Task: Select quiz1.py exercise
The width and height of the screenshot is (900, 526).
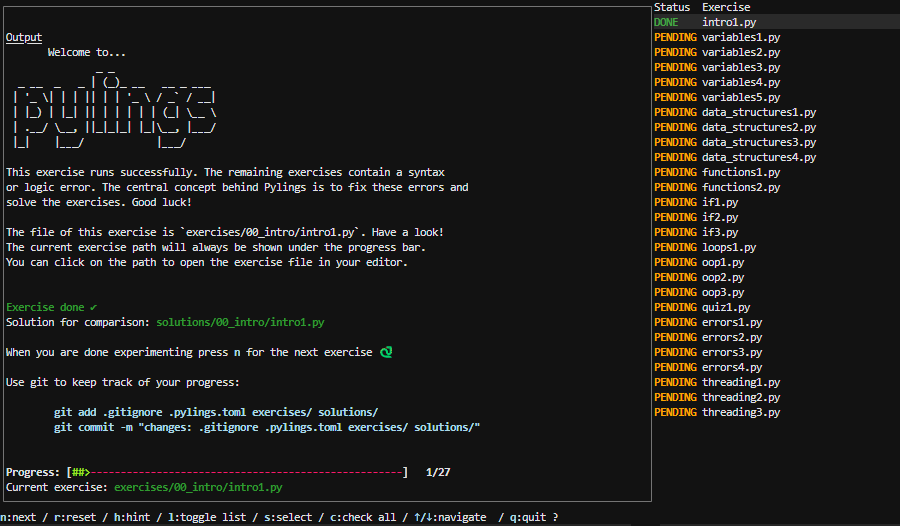Action: (x=726, y=307)
